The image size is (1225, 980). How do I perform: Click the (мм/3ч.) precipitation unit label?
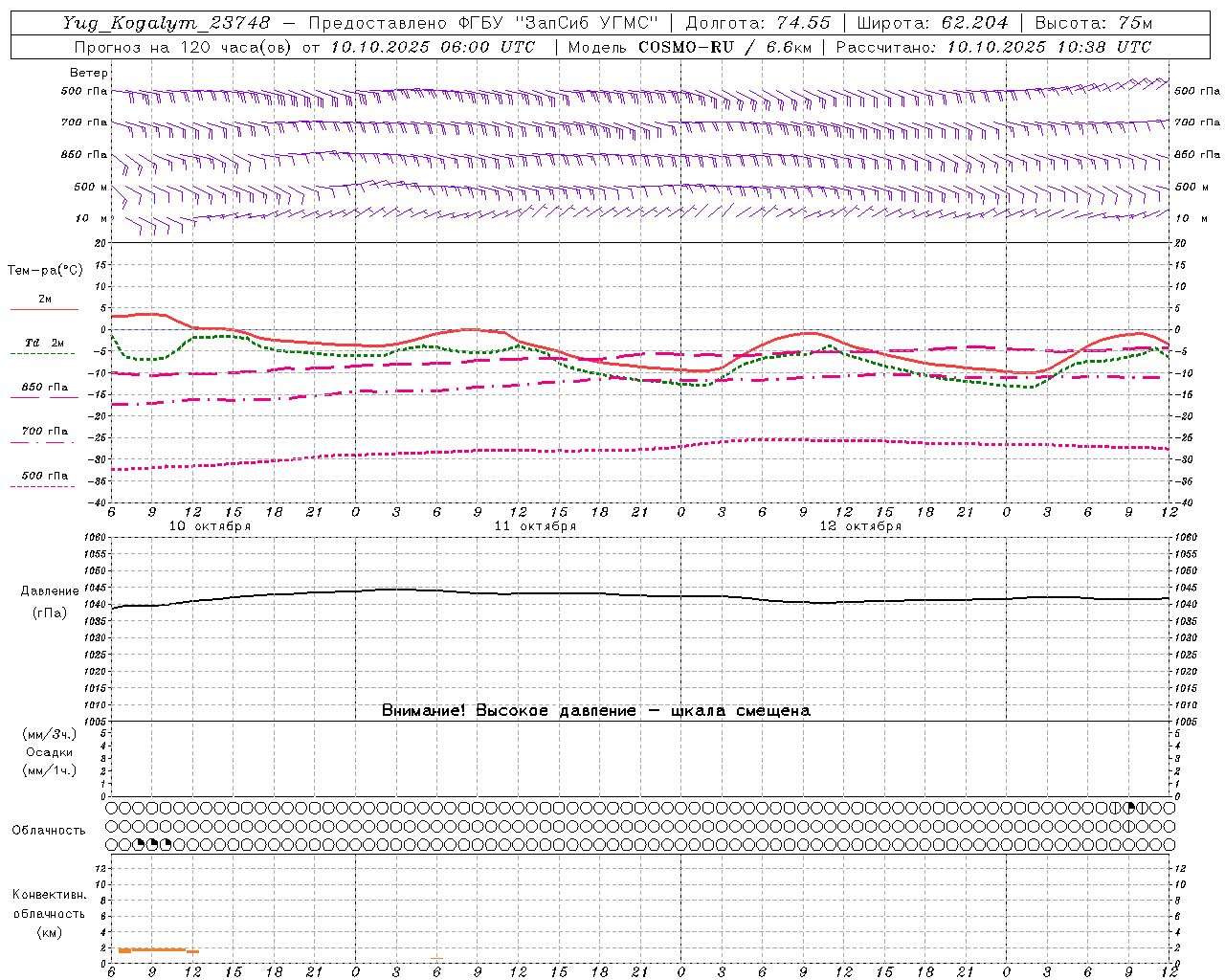click(x=50, y=735)
